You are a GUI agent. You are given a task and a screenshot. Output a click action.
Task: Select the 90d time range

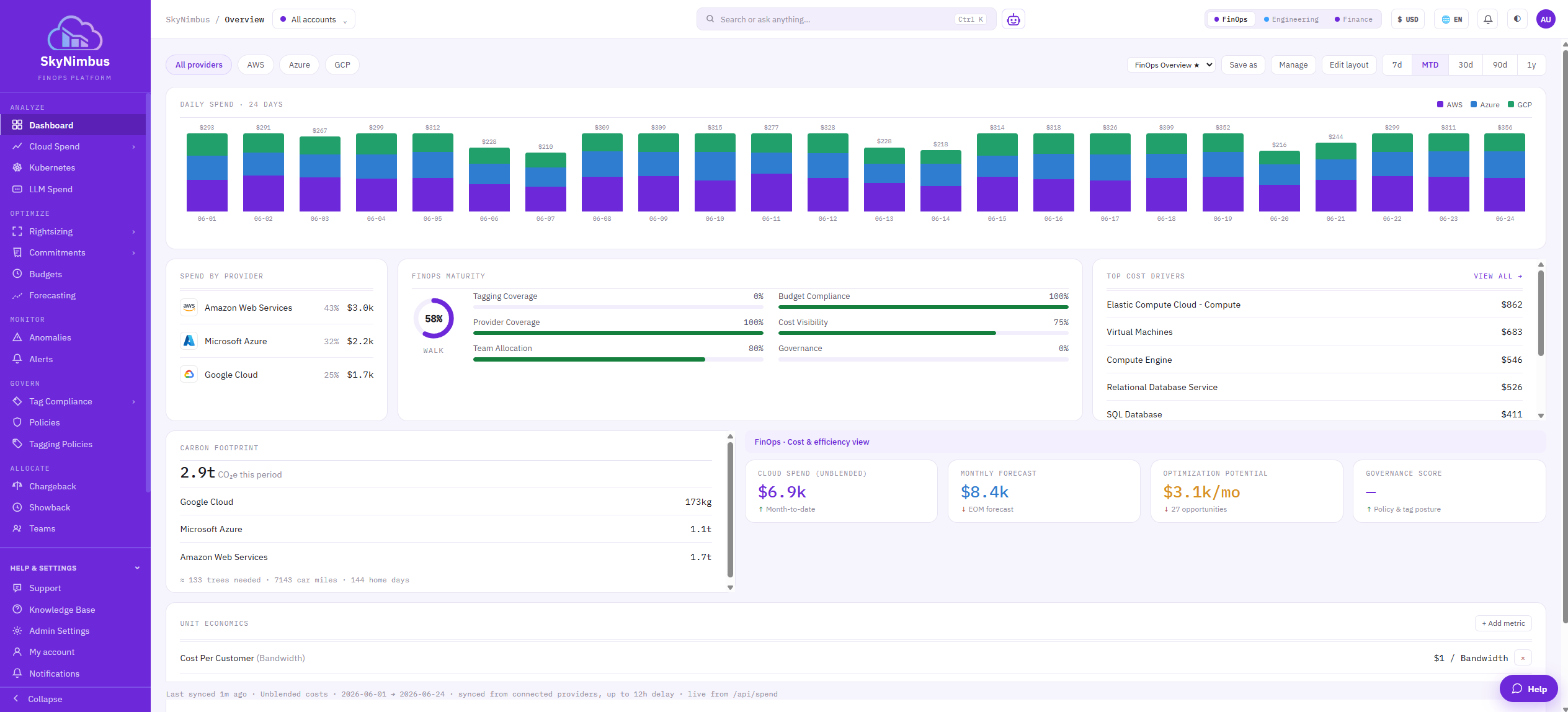click(x=1500, y=65)
